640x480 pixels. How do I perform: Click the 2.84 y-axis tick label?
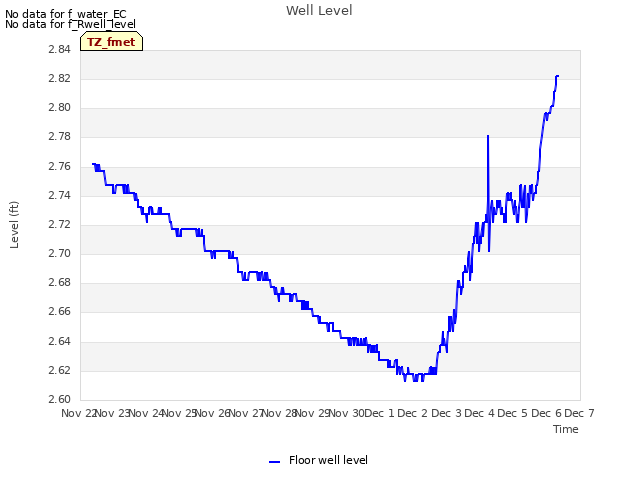(59, 49)
